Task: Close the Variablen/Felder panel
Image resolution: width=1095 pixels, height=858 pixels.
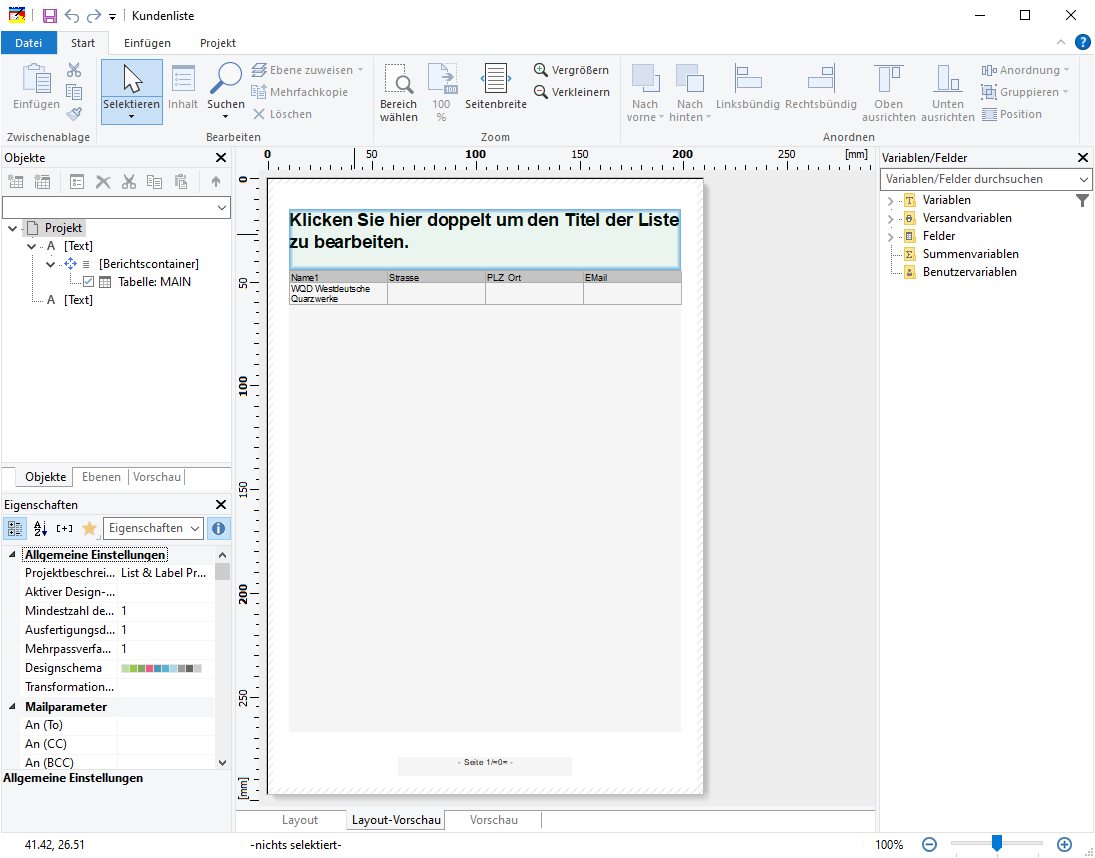Action: (x=1083, y=158)
